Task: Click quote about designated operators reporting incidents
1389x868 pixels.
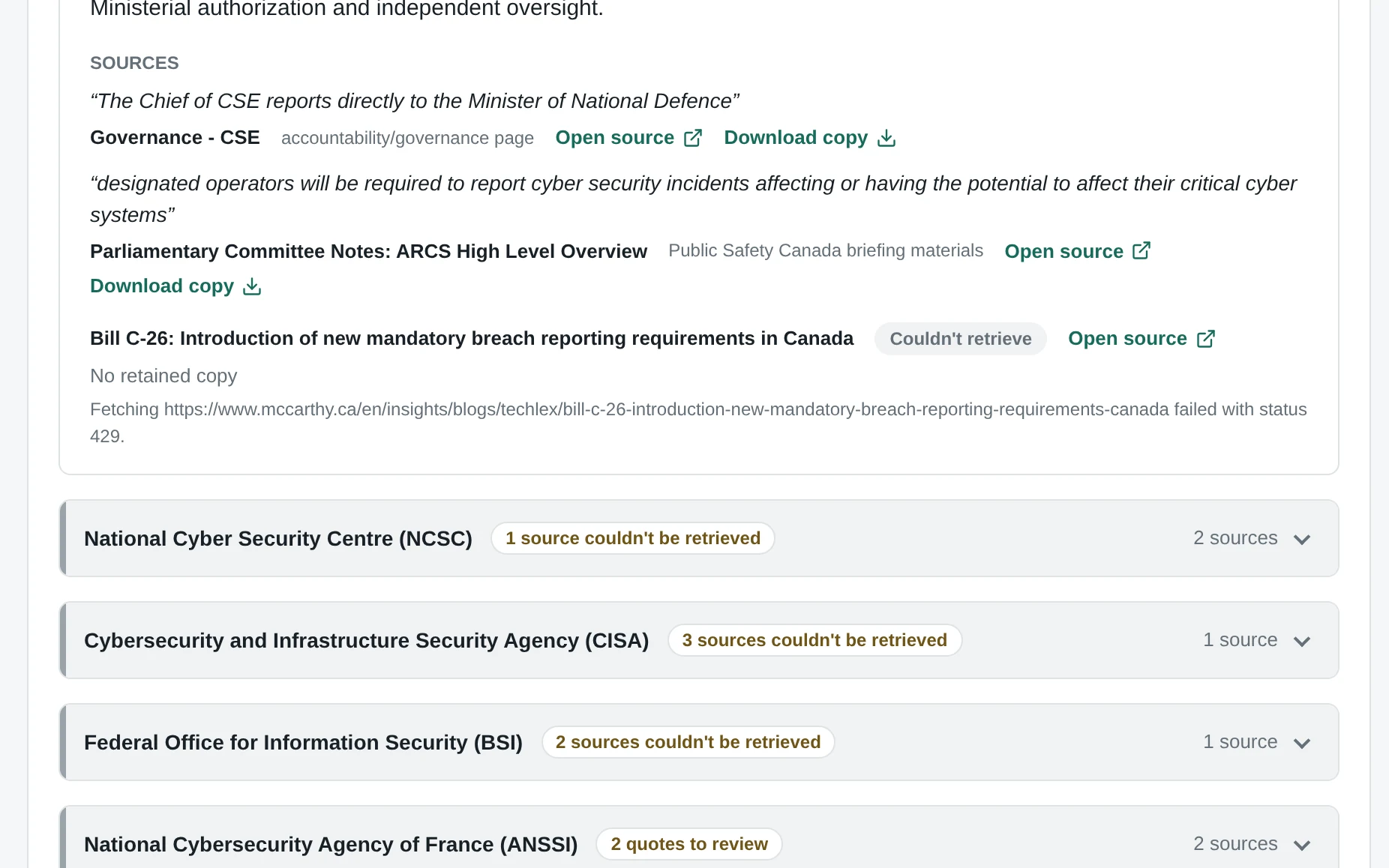Action: click(x=693, y=199)
